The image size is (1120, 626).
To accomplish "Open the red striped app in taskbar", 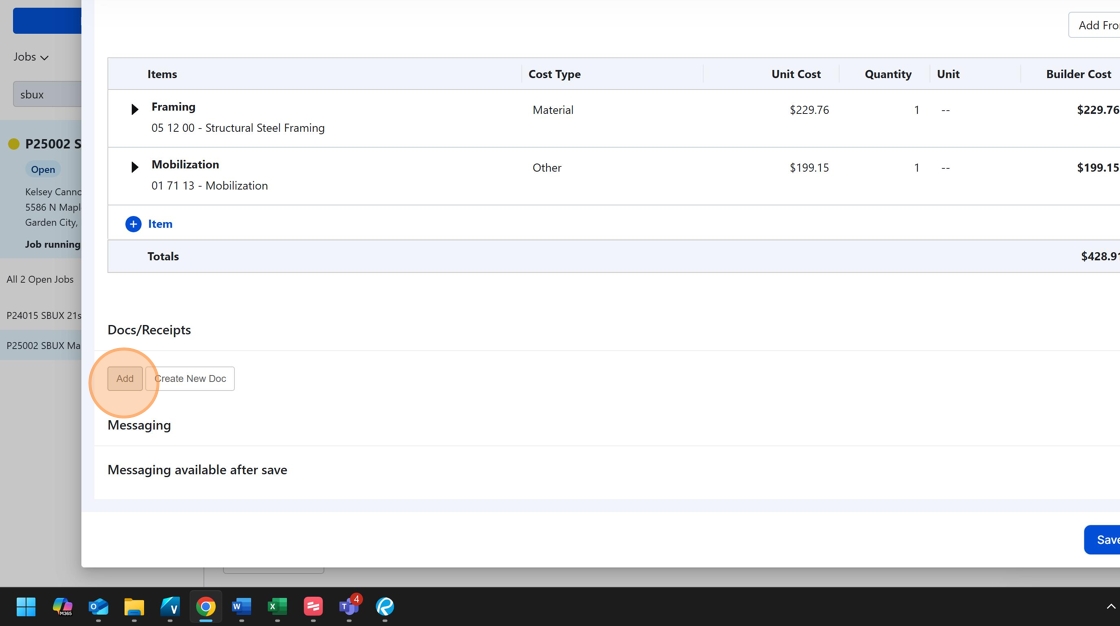I will pos(313,607).
